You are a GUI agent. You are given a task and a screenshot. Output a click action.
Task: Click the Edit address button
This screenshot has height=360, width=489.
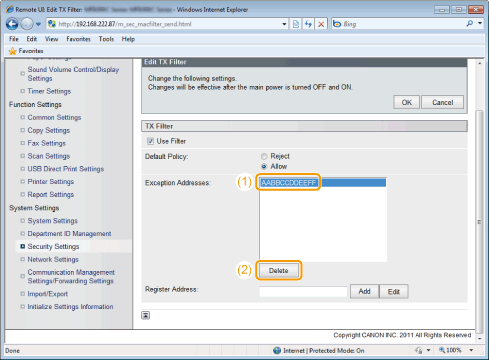(394, 292)
